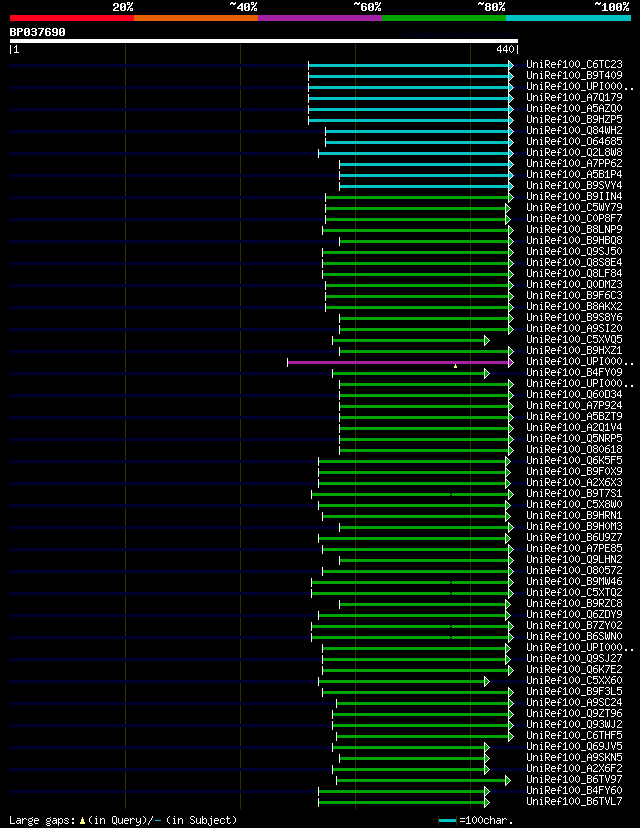The image size is (640, 828).
Task: Click the UniRef100_B6U9Z7 entry
Action: click(x=575, y=538)
